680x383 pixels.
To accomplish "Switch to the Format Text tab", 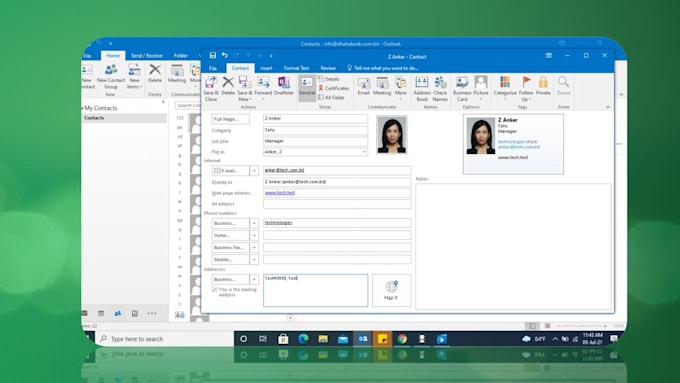I will 296,68.
